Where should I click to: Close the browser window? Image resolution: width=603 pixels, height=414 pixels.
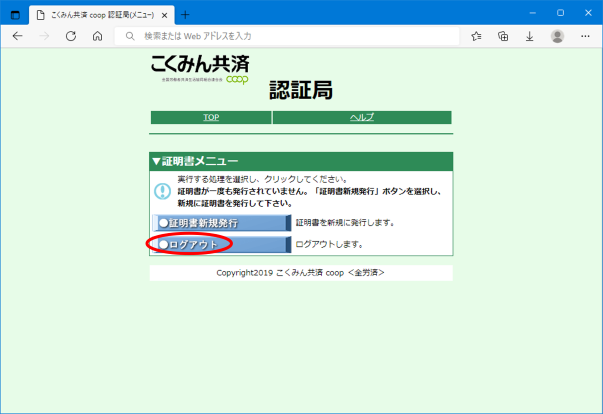(588, 13)
